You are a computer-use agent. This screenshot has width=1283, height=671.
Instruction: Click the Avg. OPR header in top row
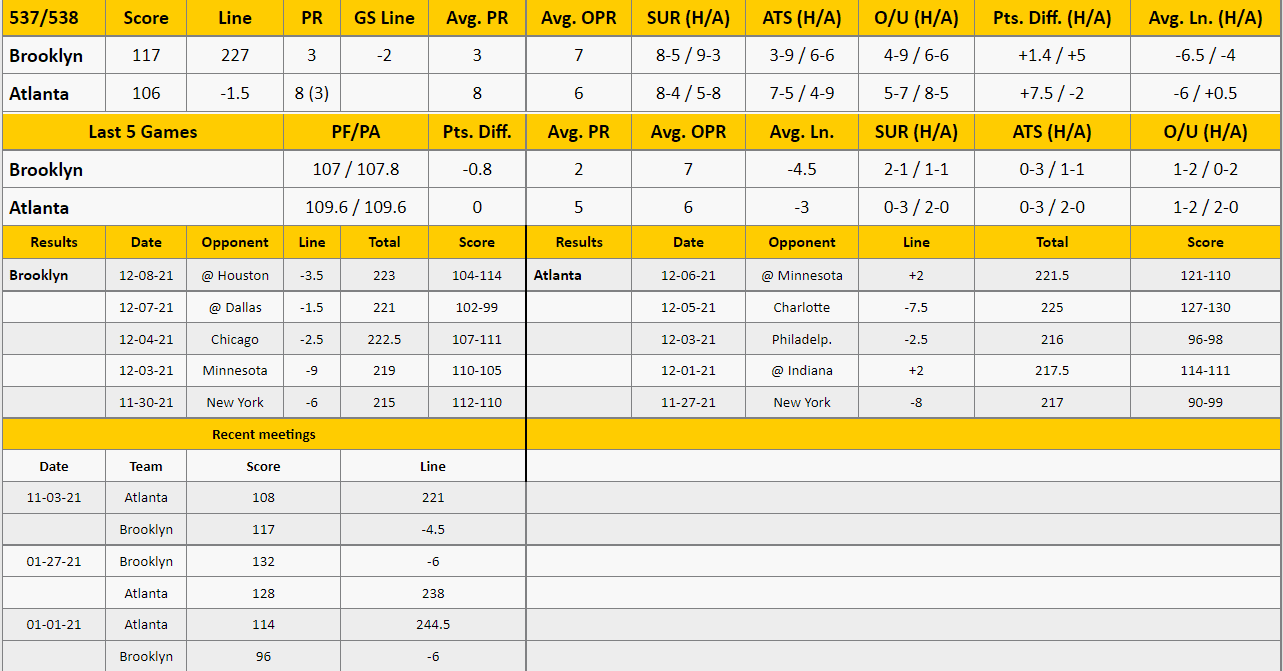(578, 18)
